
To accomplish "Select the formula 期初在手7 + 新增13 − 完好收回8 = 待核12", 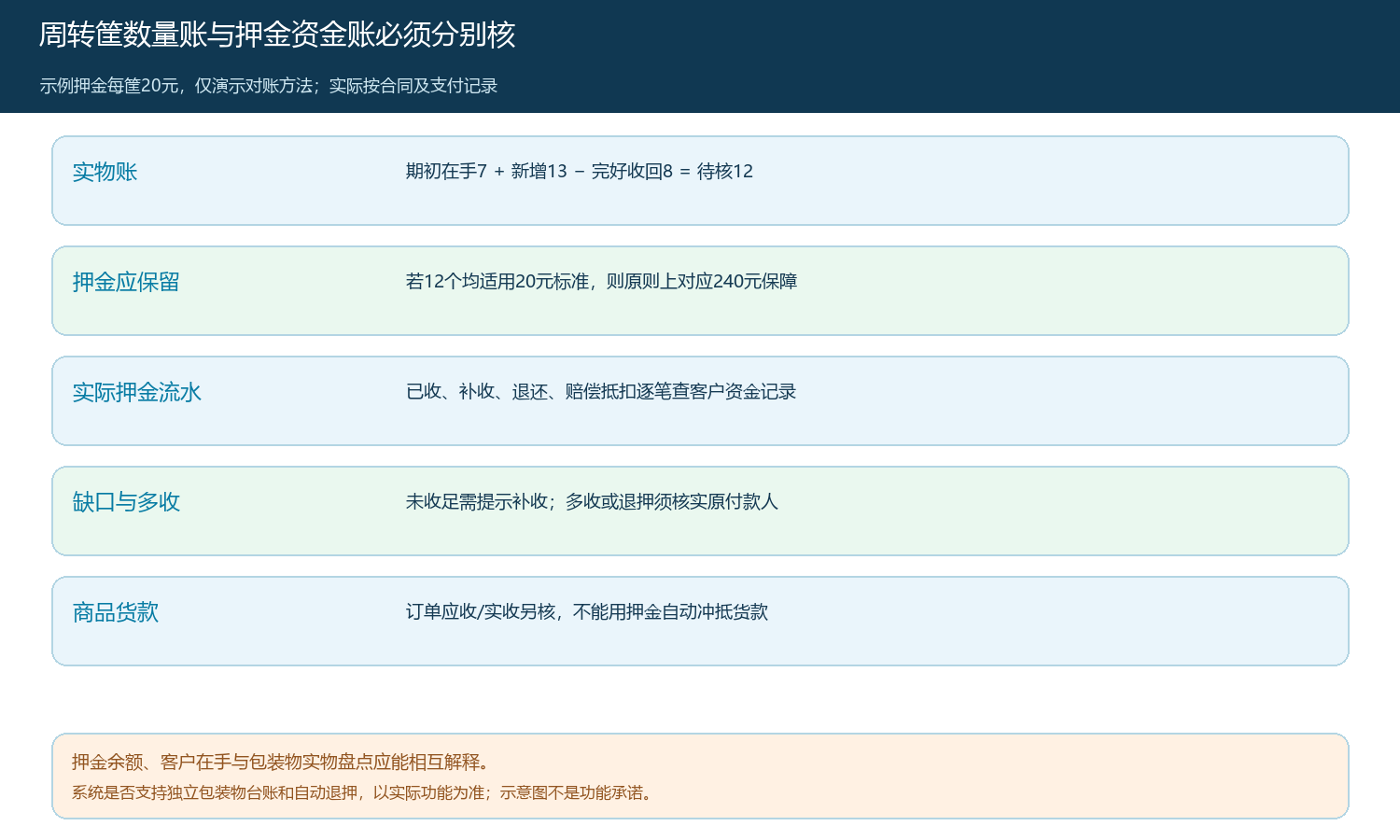I will (x=580, y=172).
